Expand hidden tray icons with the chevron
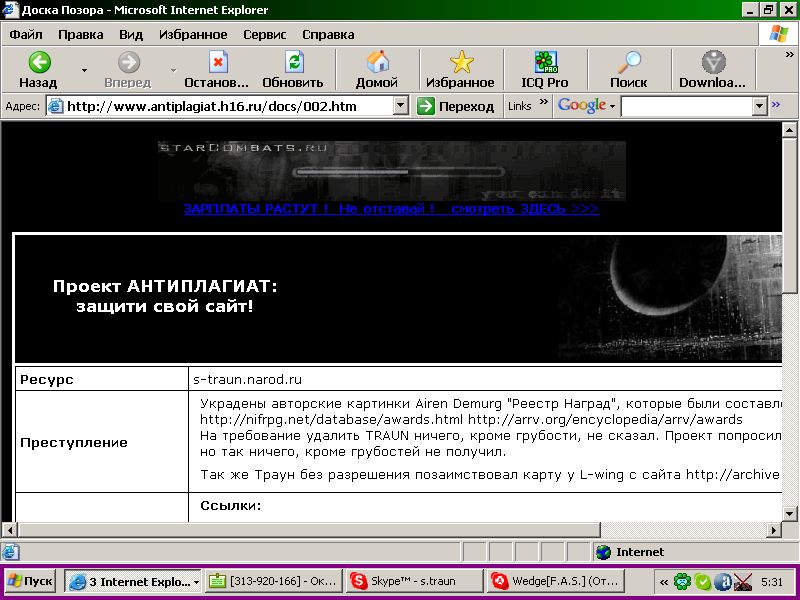The image size is (800, 600). 663,582
